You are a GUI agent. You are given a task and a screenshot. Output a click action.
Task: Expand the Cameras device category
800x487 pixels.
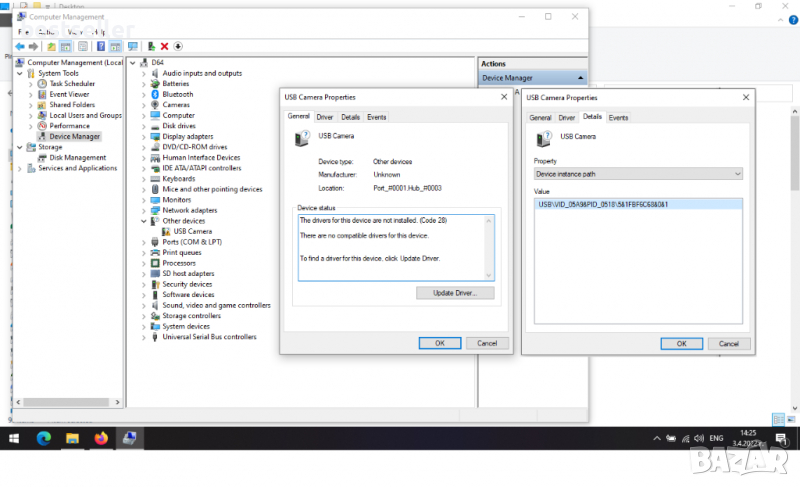click(x=144, y=105)
